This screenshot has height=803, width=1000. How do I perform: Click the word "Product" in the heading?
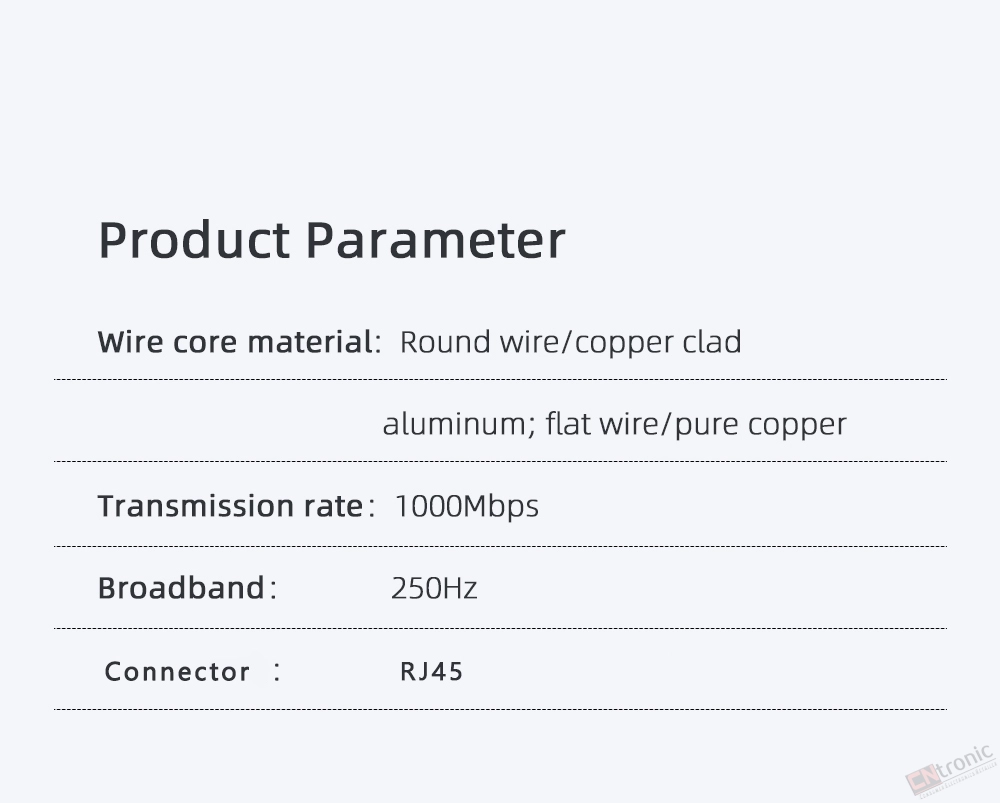click(x=194, y=240)
